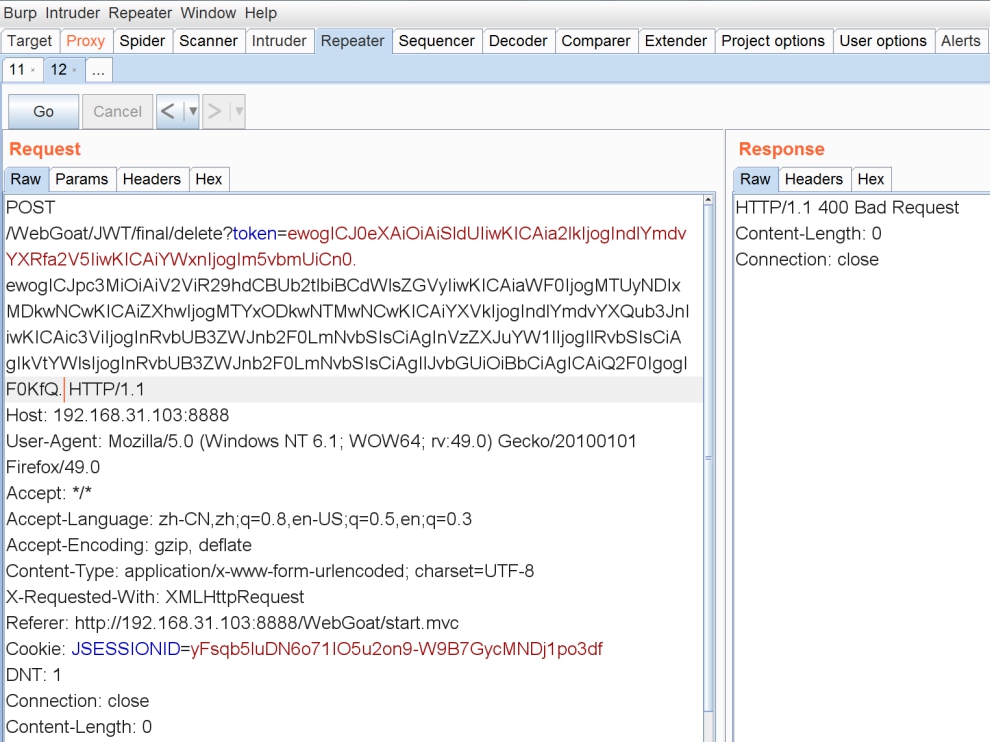Click the Host header line in request
This screenshot has width=991, height=742.
[x=118, y=415]
